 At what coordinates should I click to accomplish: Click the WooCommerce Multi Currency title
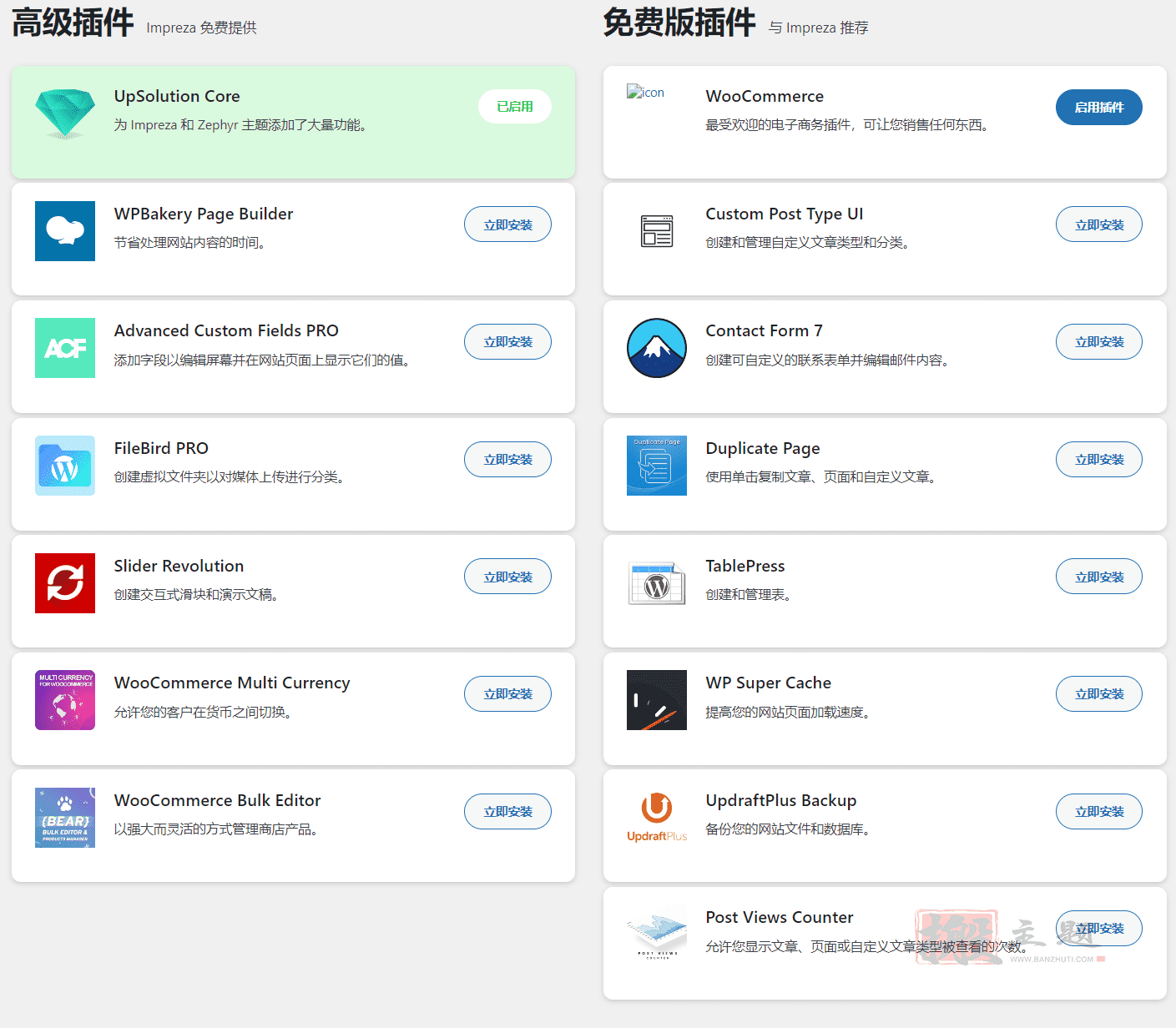click(232, 683)
